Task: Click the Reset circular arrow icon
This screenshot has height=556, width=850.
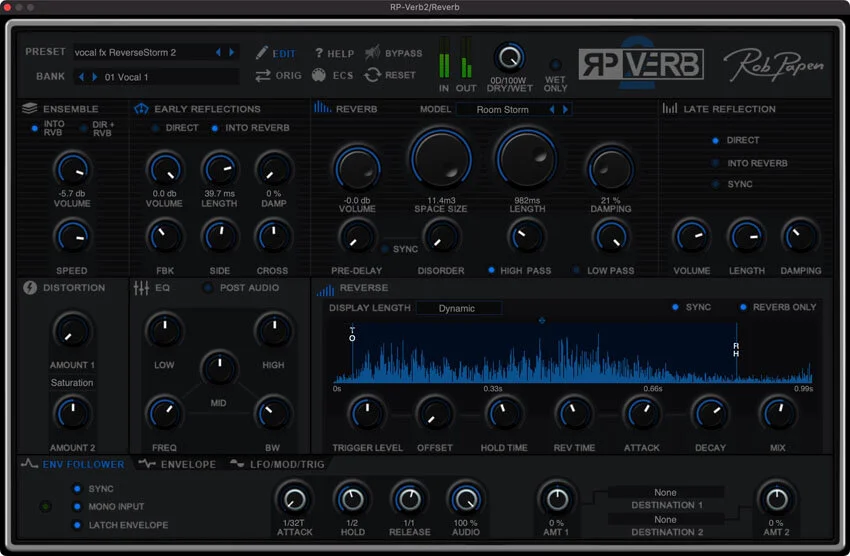Action: click(x=372, y=75)
